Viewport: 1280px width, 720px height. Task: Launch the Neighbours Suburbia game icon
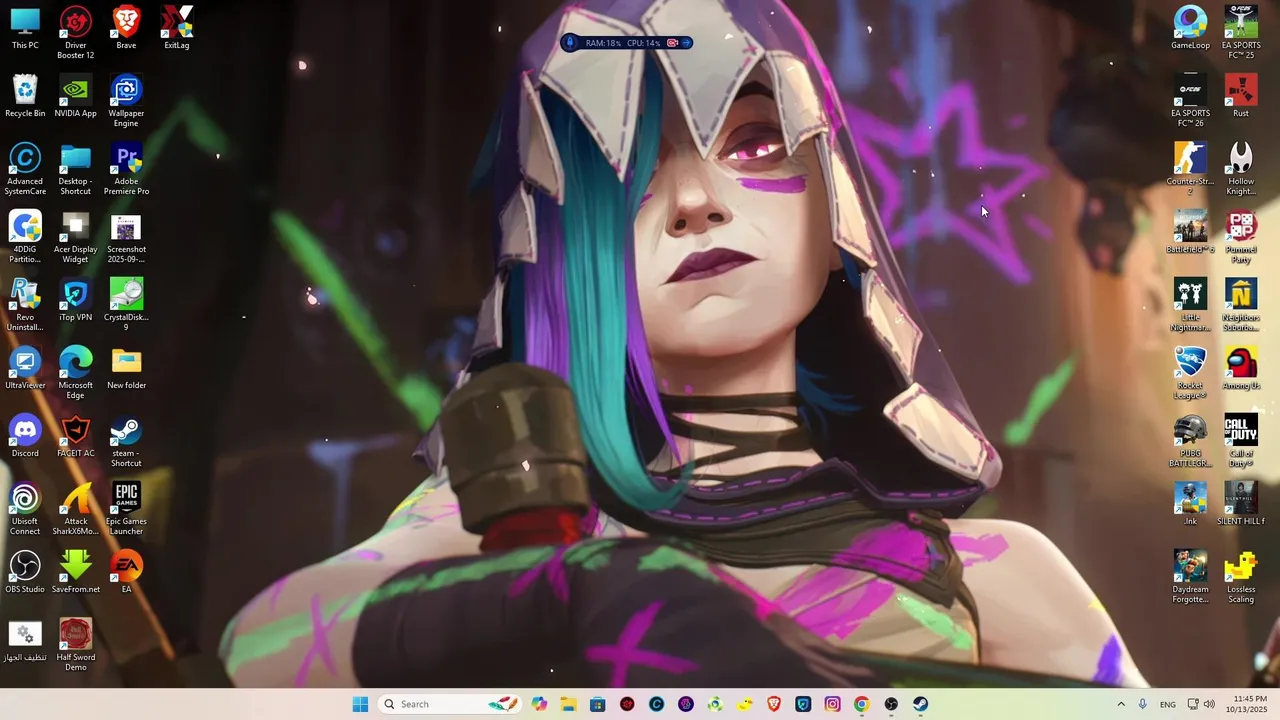click(1241, 305)
